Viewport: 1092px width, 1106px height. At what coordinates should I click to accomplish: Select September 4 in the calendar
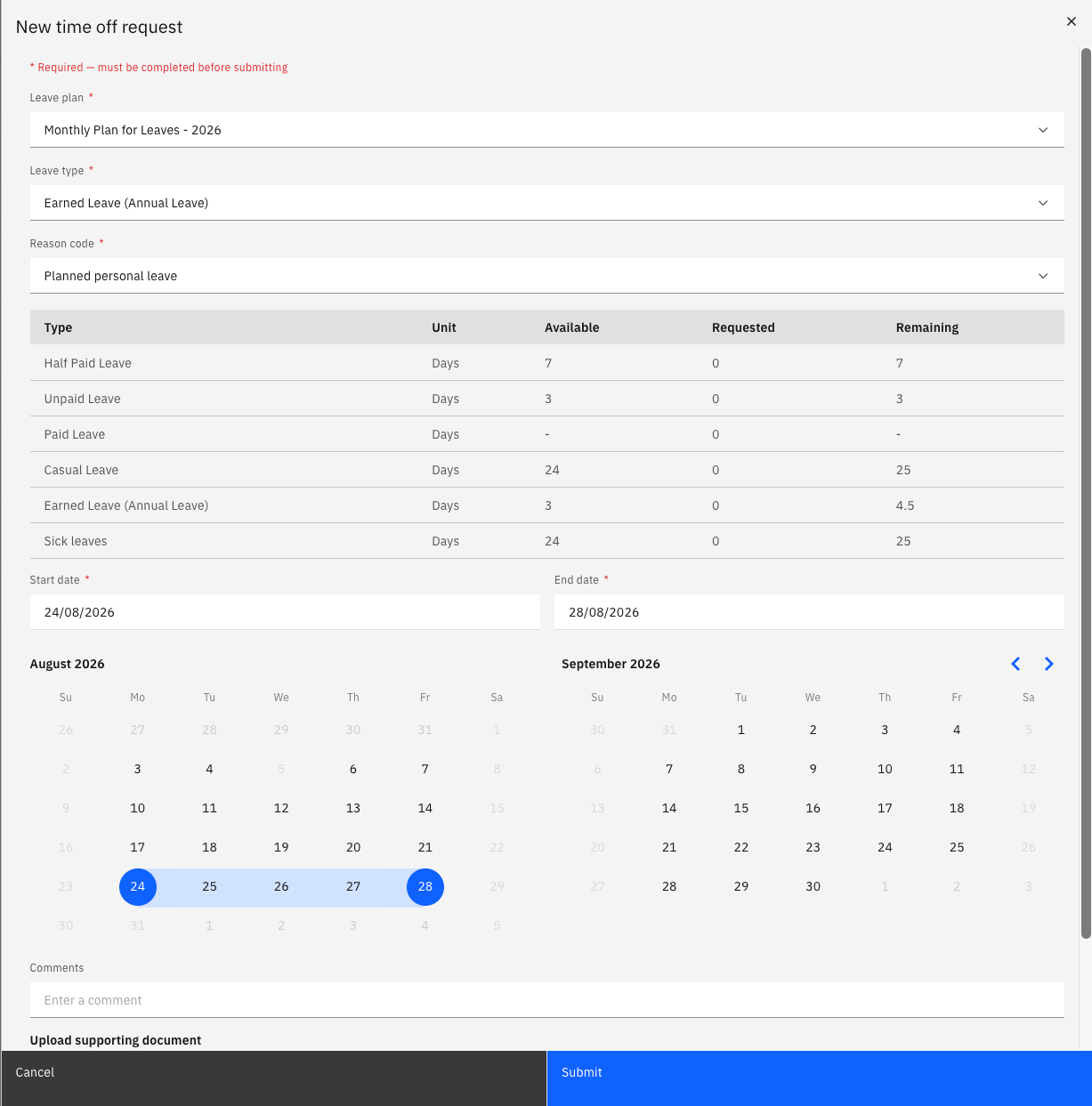click(x=957, y=731)
